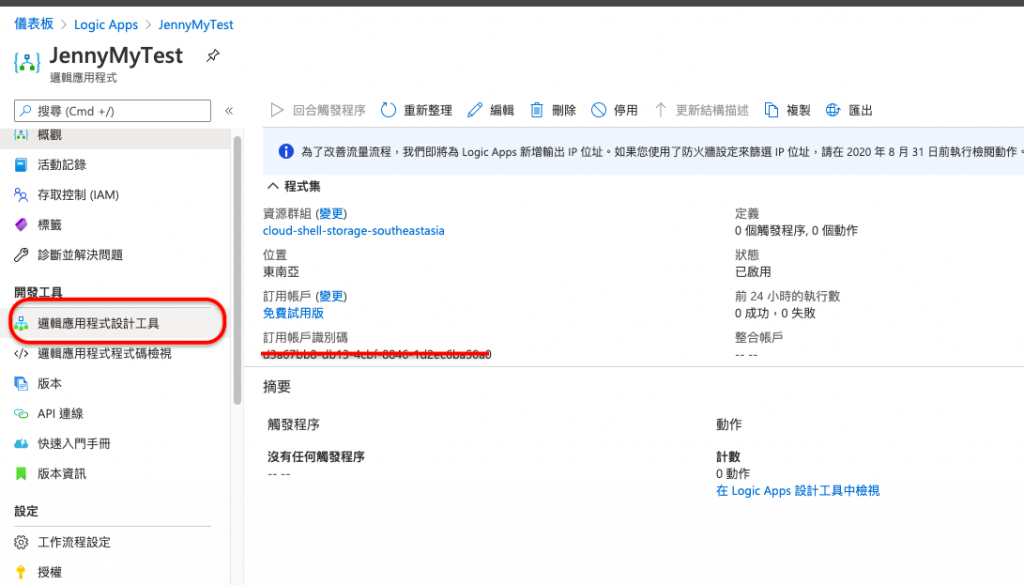
Task: Collapse the sidebar with the double chevron
Action: tap(229, 111)
